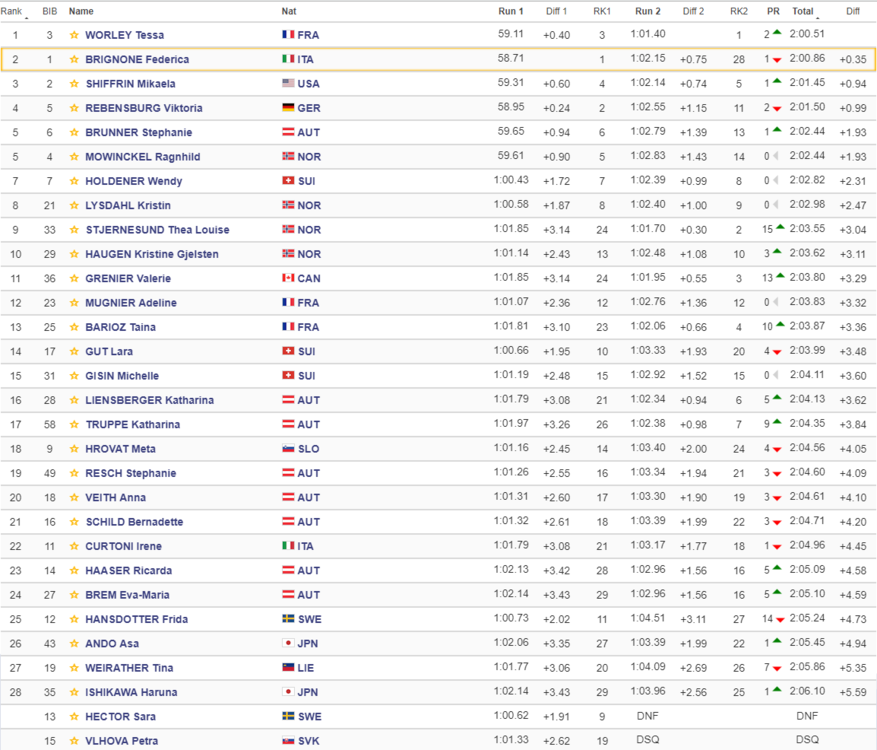Sort results by the Rank column
This screenshot has height=750, width=877.
pyautogui.click(x=11, y=11)
